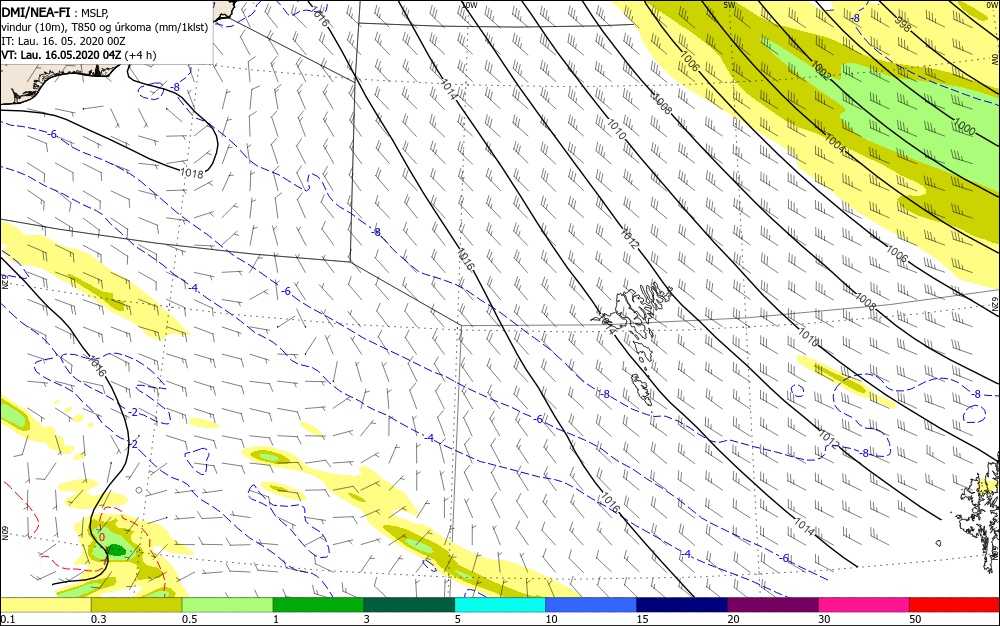Screen dimensions: 1000x626
Task: Click the pink 30 mm legend swatch
Action: click(x=864, y=605)
